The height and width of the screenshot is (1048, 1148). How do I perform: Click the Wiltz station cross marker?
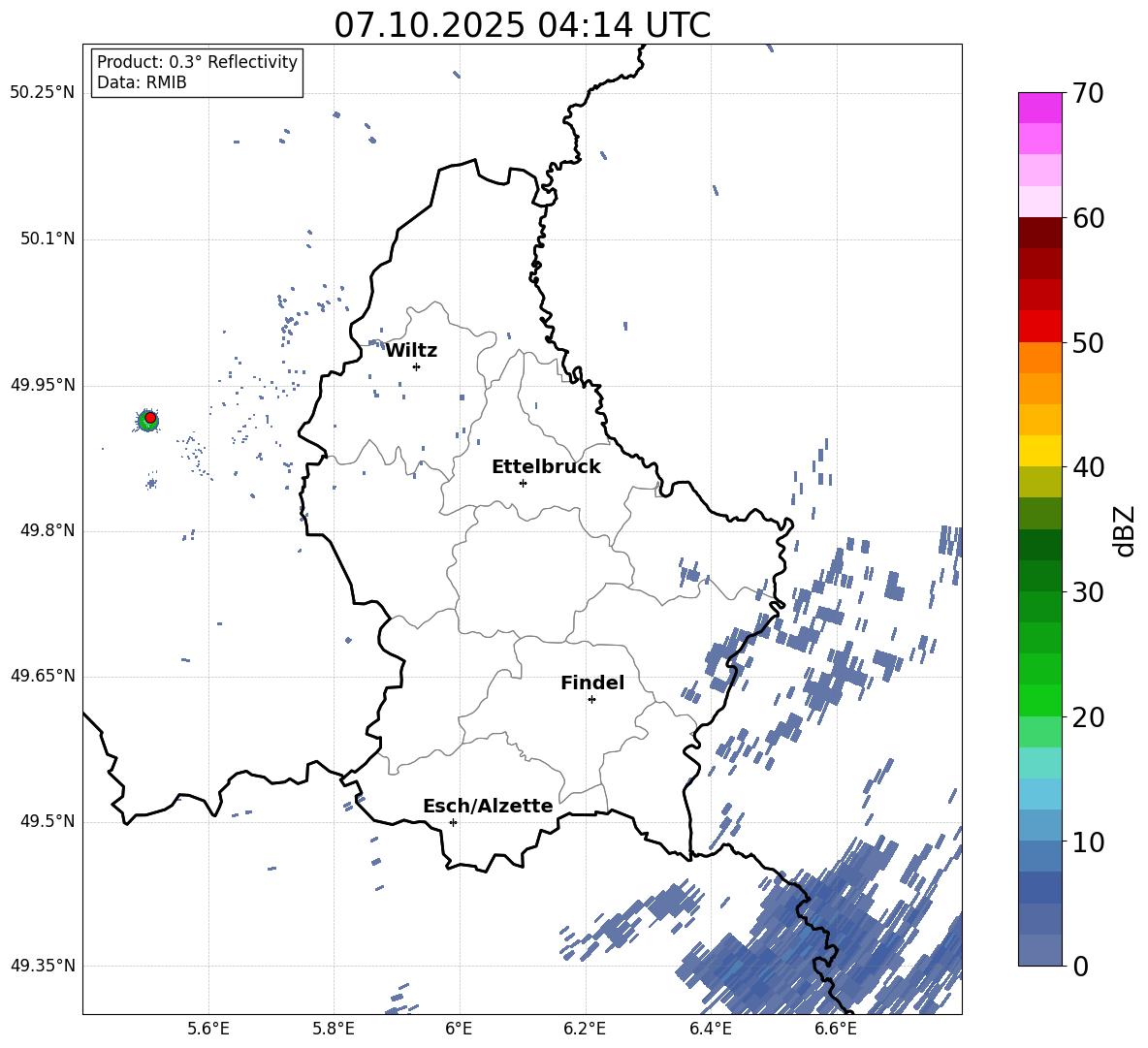click(x=416, y=366)
